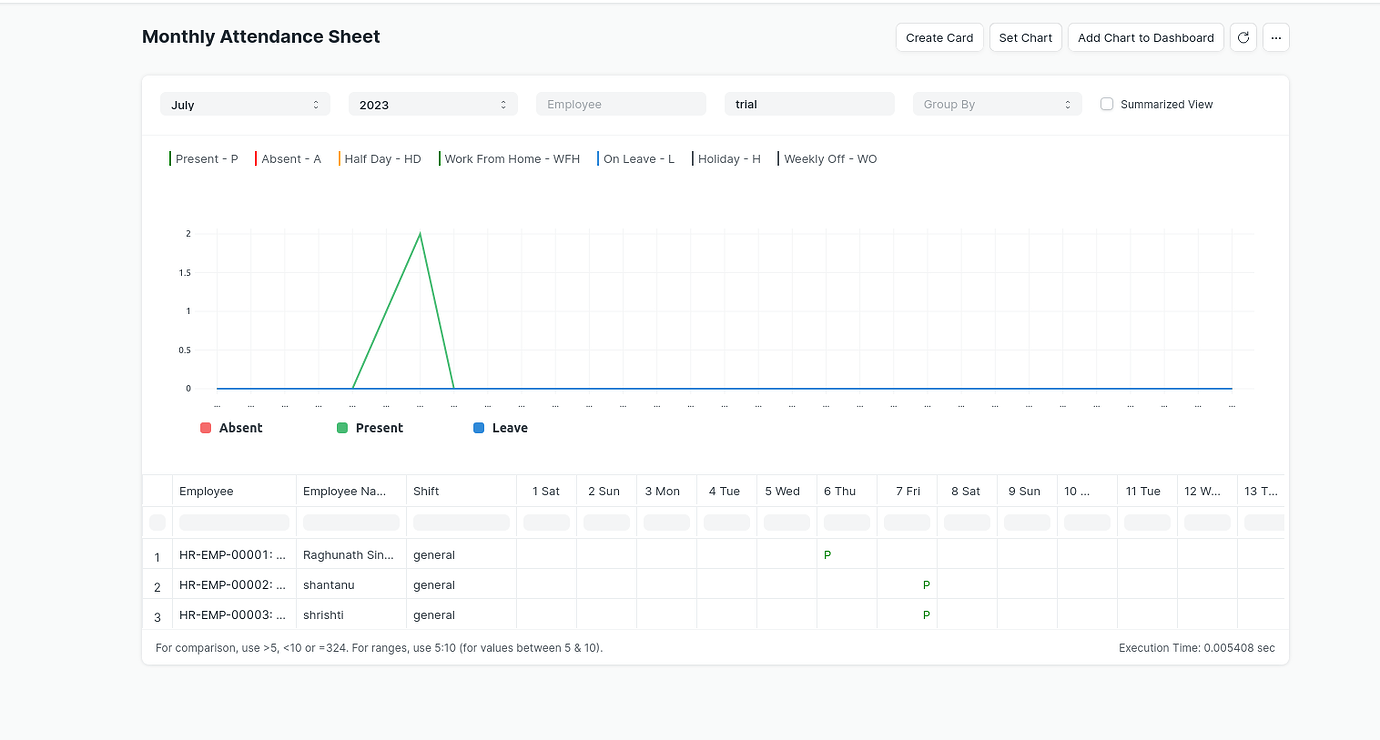Open the ellipsis more-options menu

1276,37
